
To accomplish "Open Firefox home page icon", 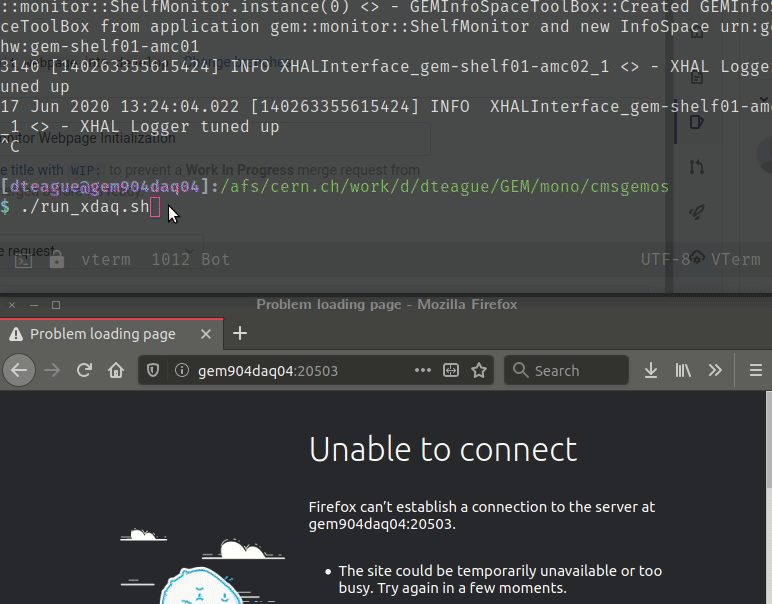I will [116, 370].
